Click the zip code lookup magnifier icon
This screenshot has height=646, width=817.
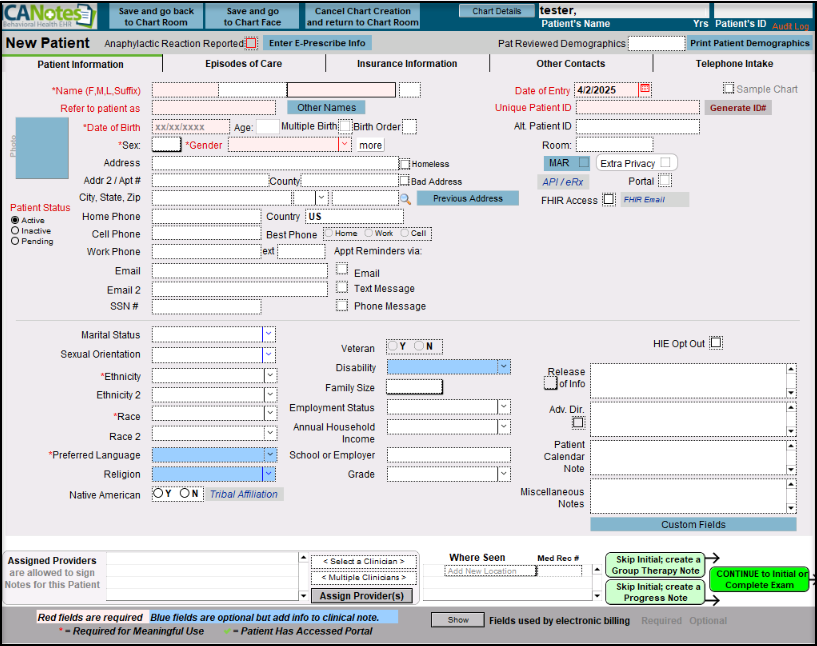pos(405,199)
